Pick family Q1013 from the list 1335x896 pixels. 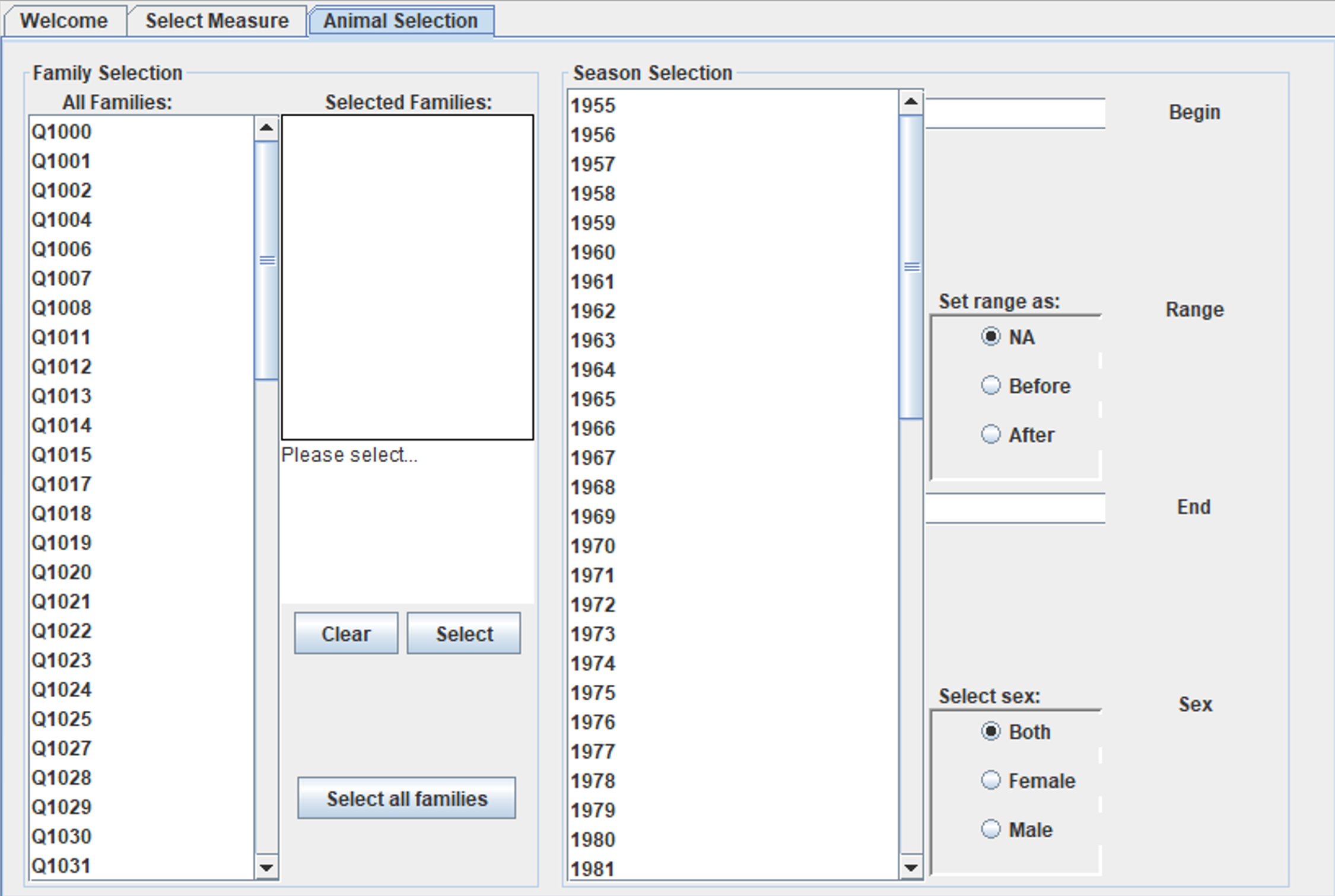[x=62, y=396]
